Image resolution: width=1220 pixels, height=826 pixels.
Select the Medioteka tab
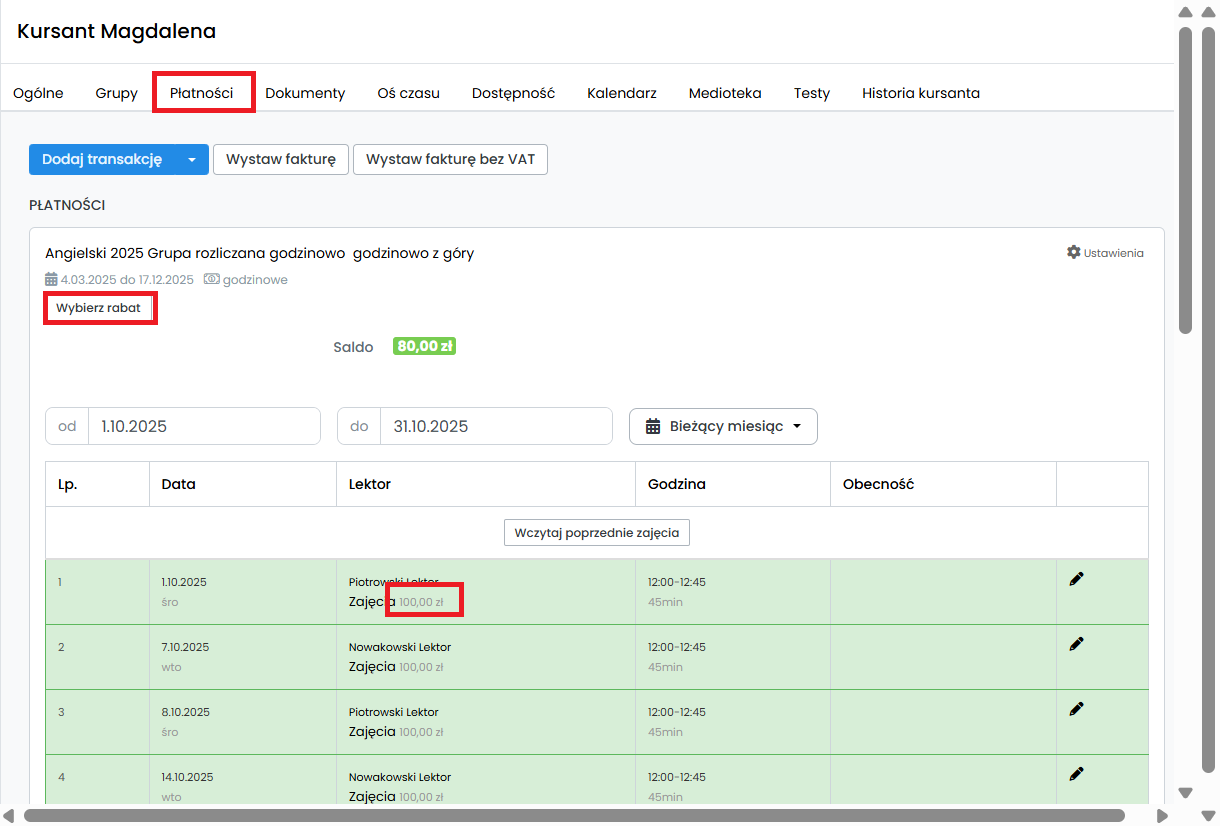coord(725,93)
